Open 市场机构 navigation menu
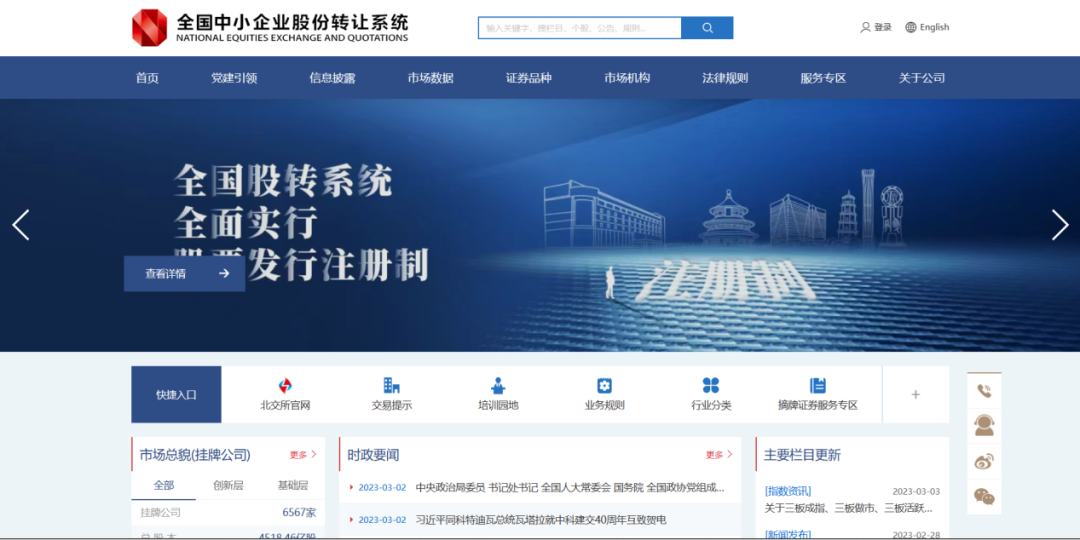The height and width of the screenshot is (540, 1080). [x=627, y=78]
